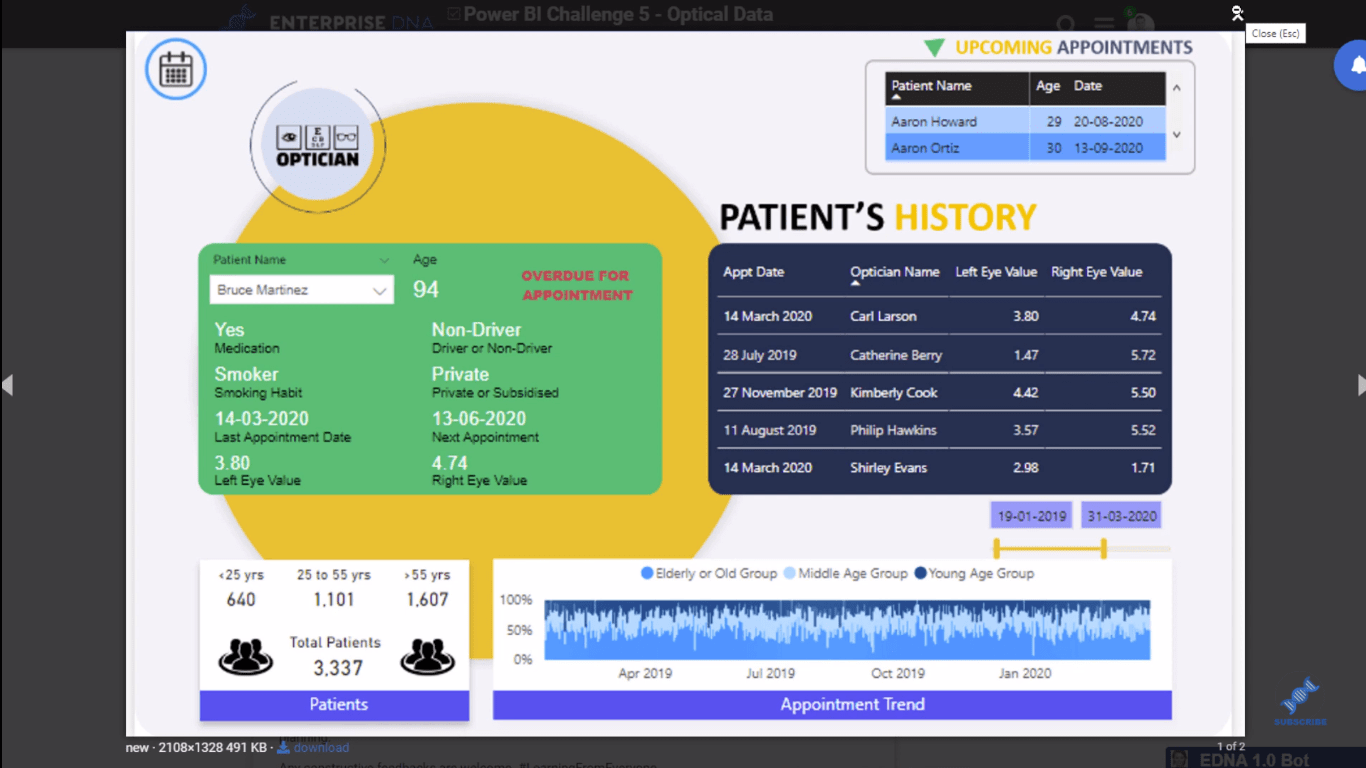Click the DNA Subscribe icon
1366x768 pixels.
[1300, 698]
